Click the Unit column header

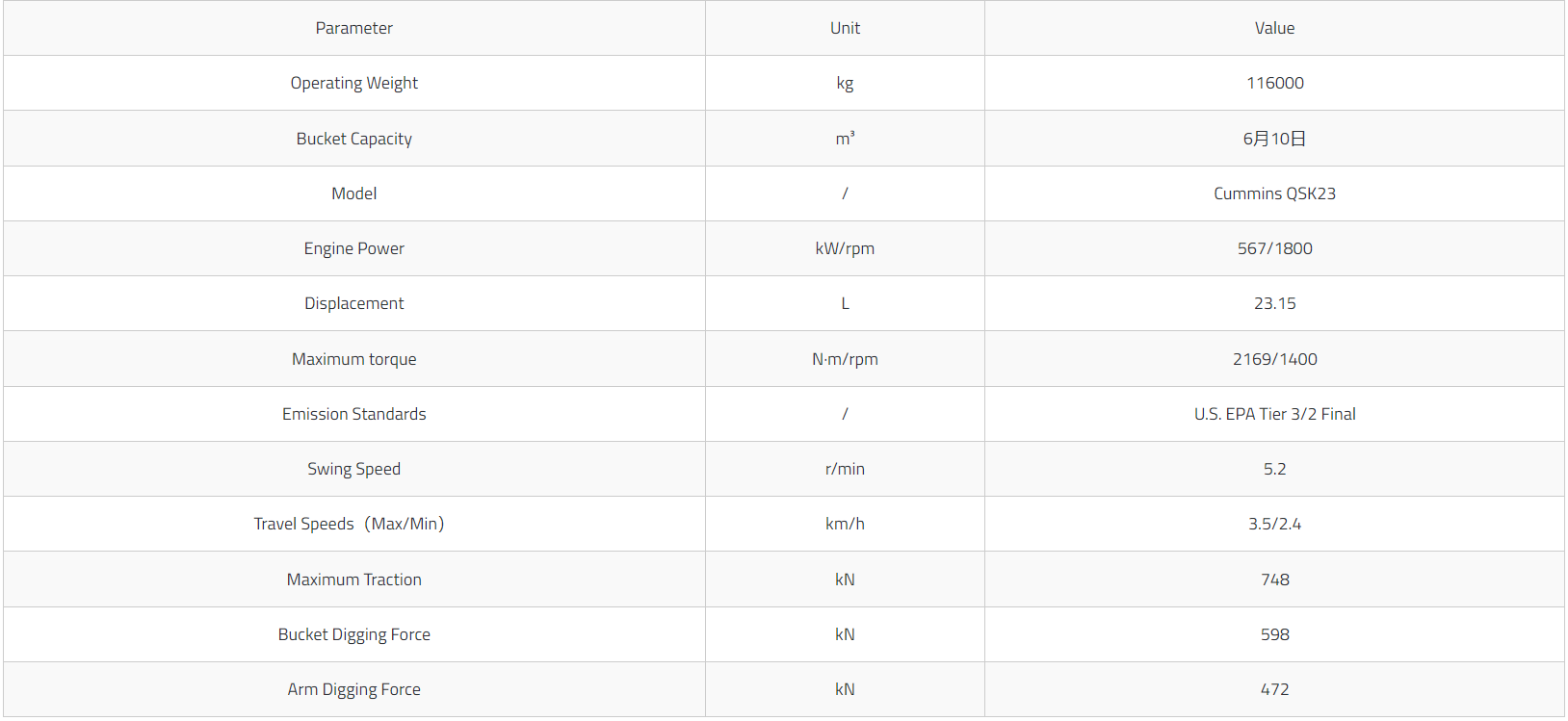coord(845,28)
